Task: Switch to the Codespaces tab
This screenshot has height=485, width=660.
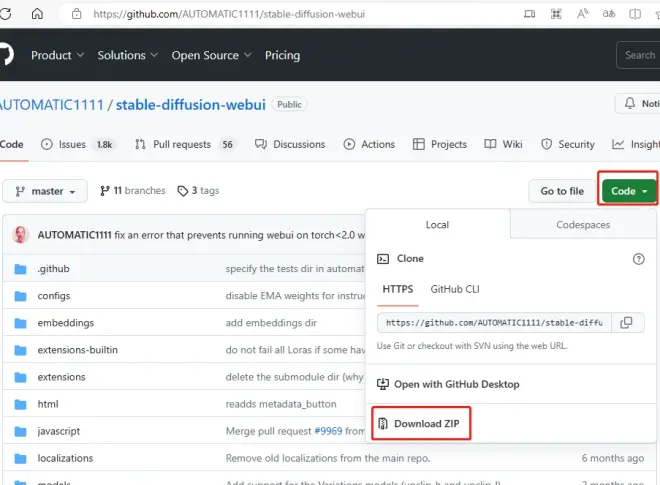Action: click(x=583, y=224)
